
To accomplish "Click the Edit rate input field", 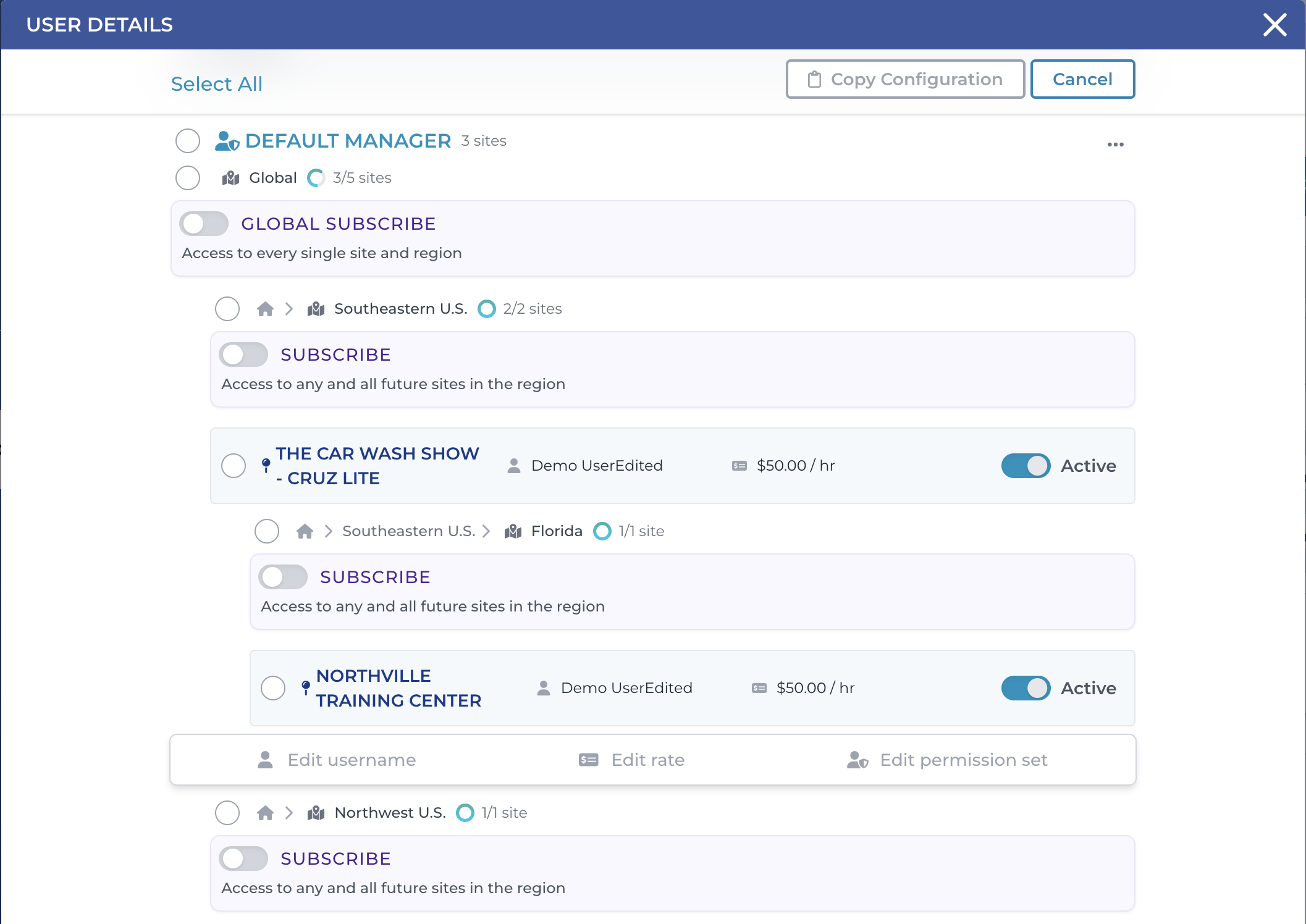I will click(647, 760).
